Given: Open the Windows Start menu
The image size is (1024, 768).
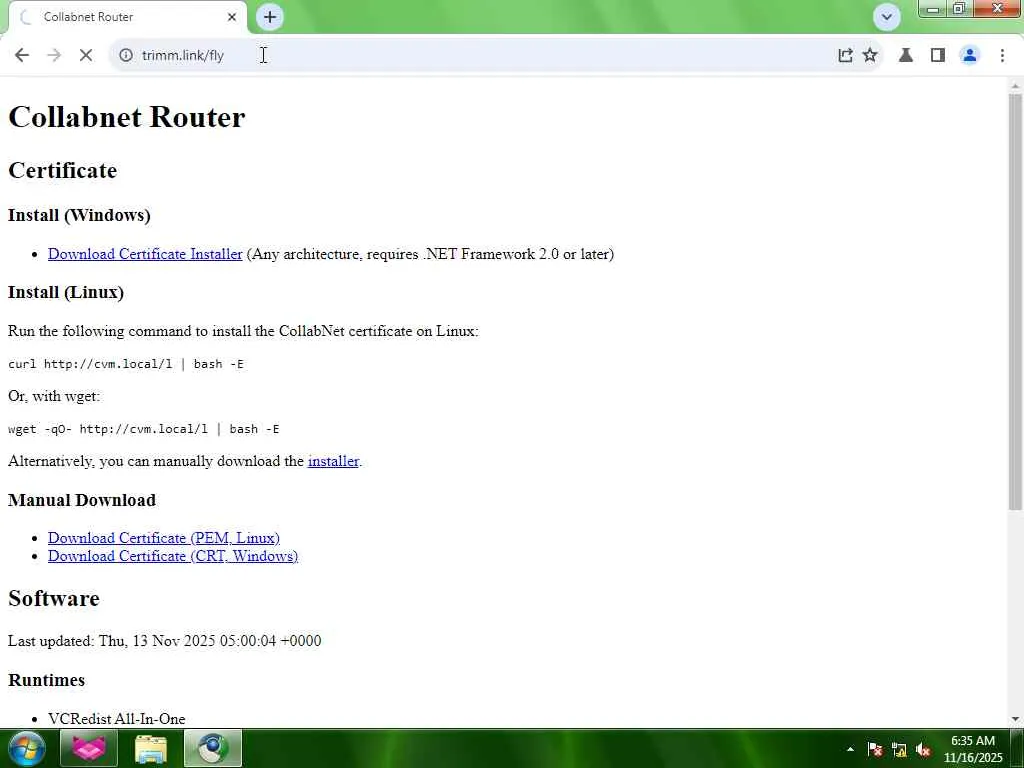Looking at the screenshot, I should tap(25, 748).
